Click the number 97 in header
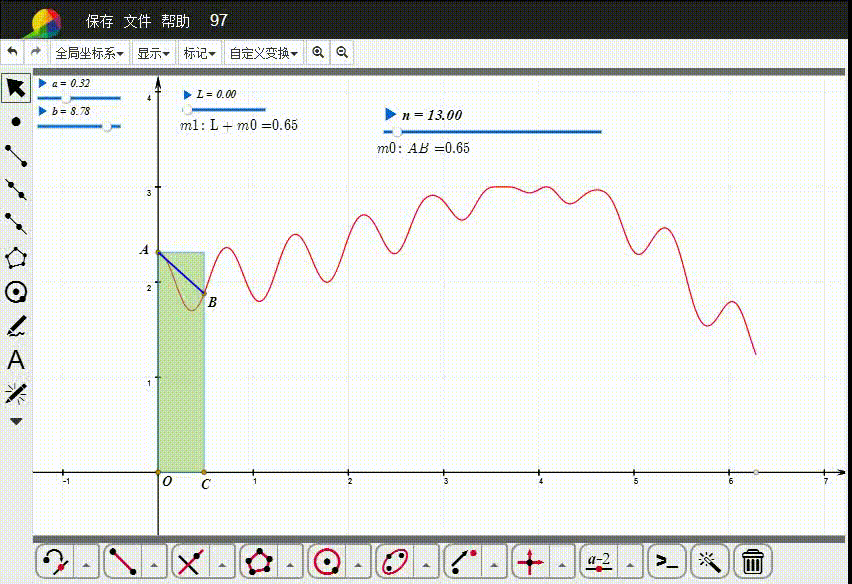 click(x=218, y=21)
